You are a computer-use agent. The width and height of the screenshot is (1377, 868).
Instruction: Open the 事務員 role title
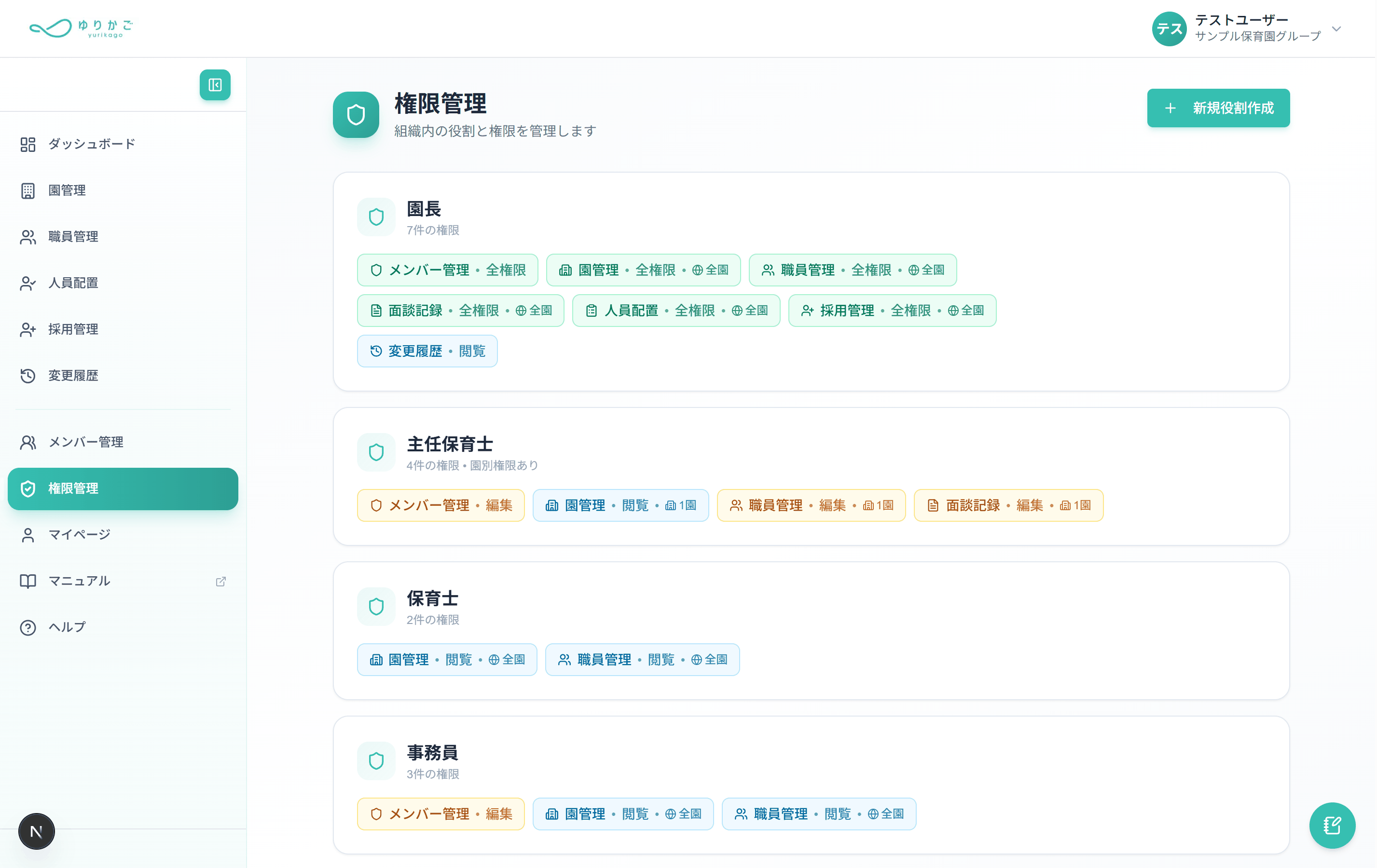(432, 753)
